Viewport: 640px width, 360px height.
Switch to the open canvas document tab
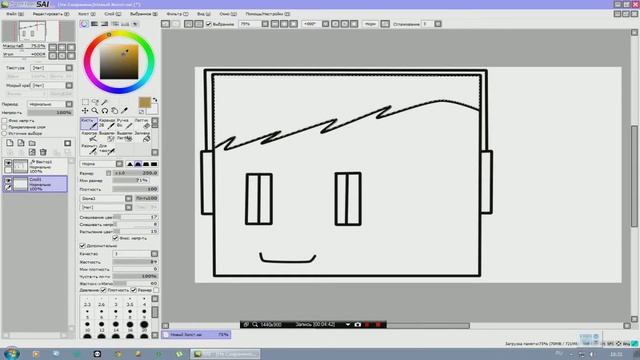pos(196,334)
